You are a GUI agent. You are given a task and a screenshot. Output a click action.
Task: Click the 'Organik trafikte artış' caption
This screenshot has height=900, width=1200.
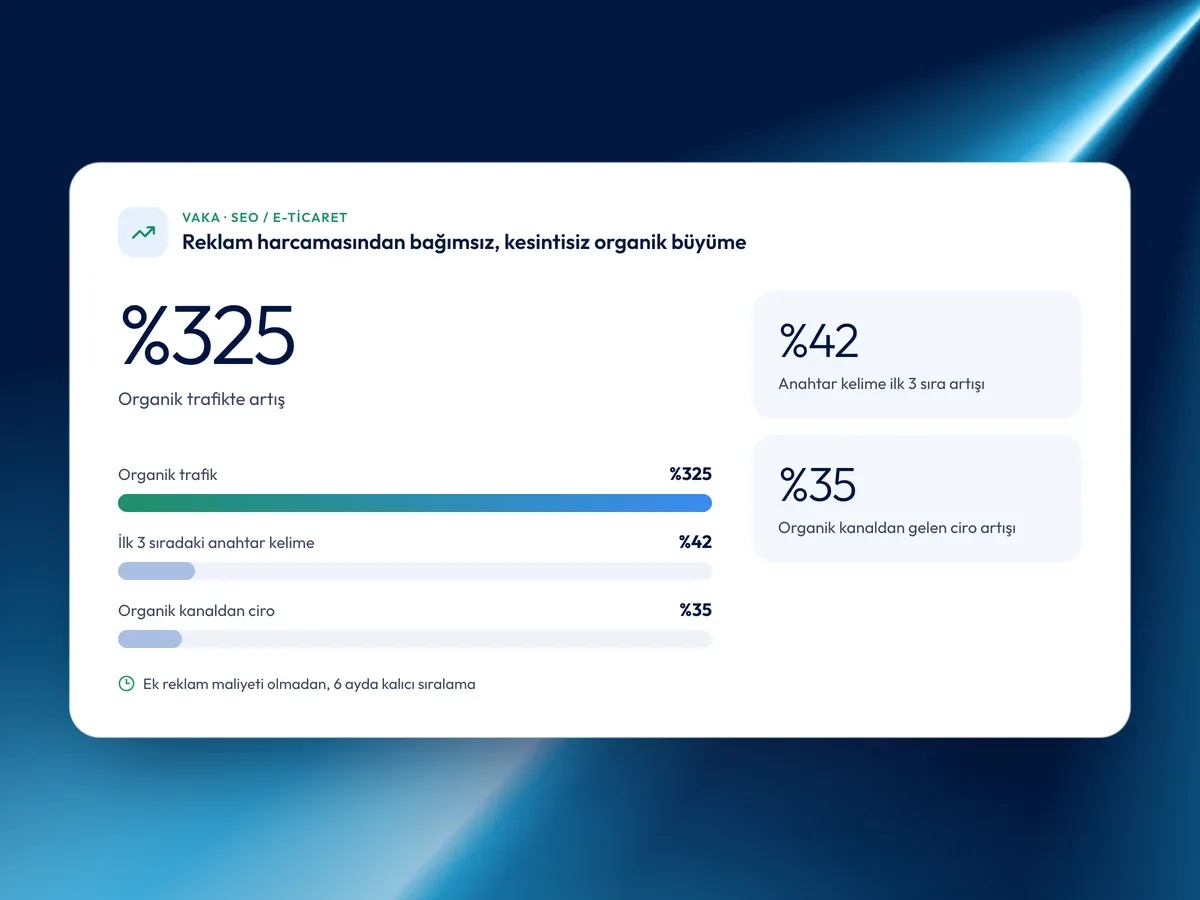point(202,400)
